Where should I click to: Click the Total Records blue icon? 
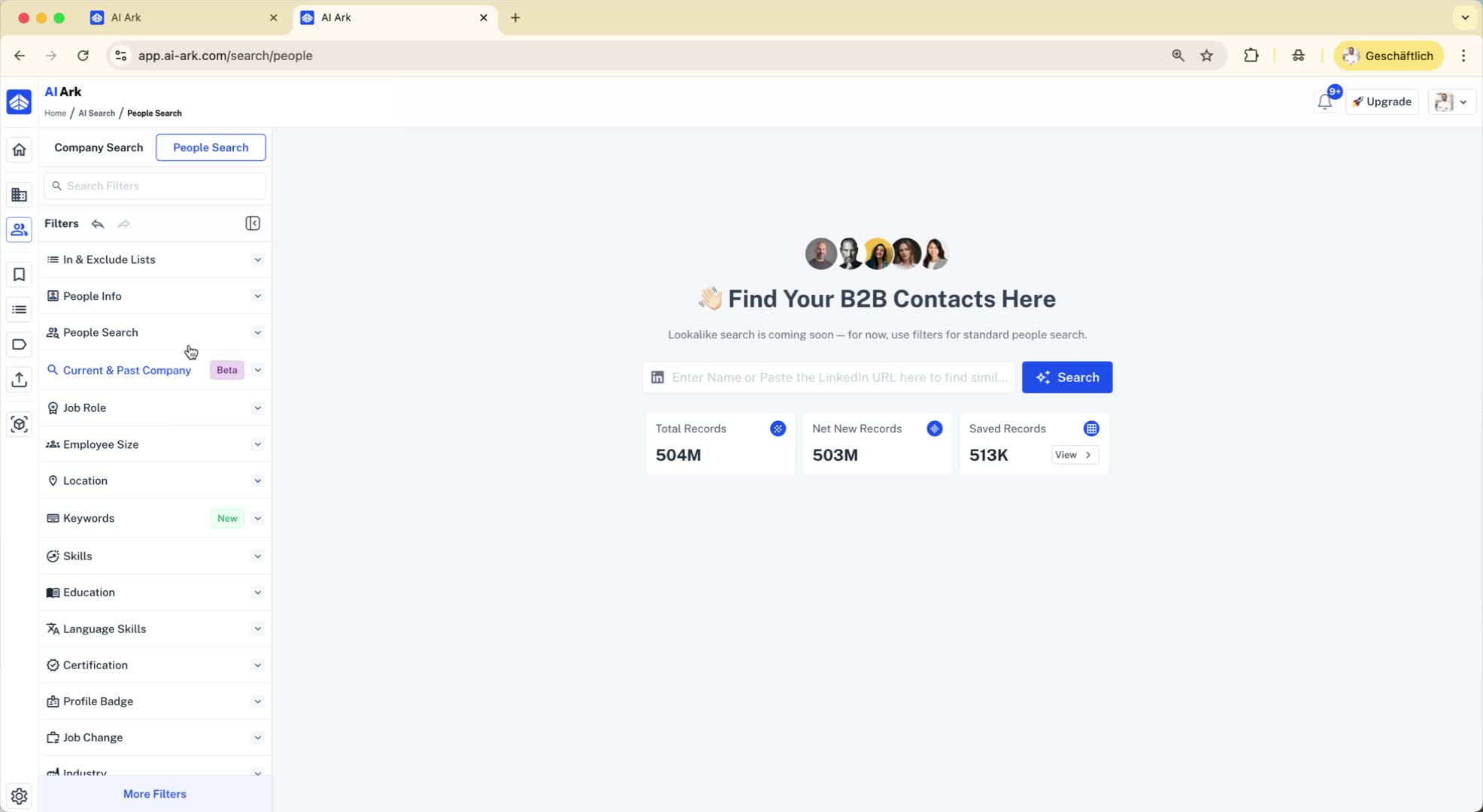coord(778,429)
